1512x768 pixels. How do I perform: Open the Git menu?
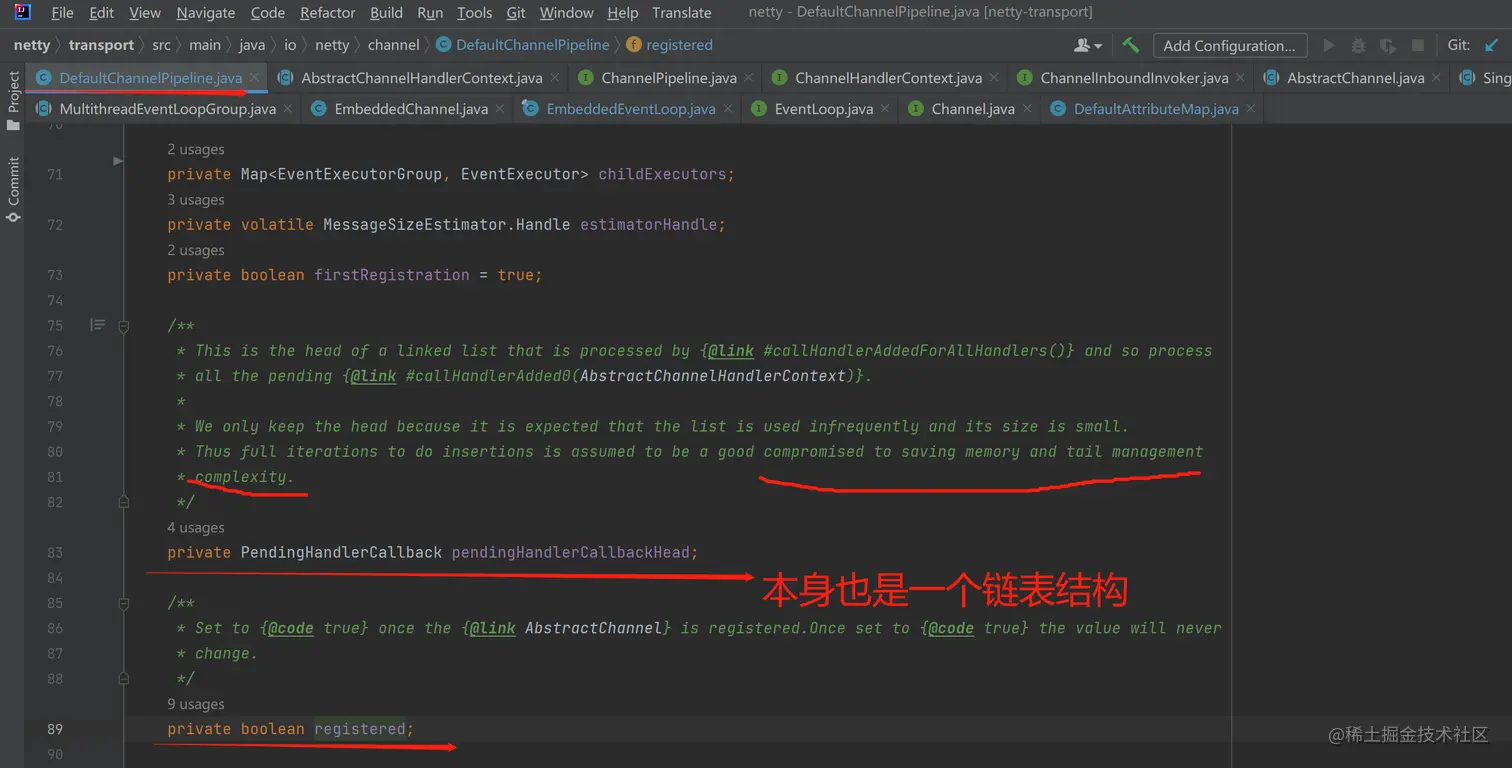click(516, 13)
